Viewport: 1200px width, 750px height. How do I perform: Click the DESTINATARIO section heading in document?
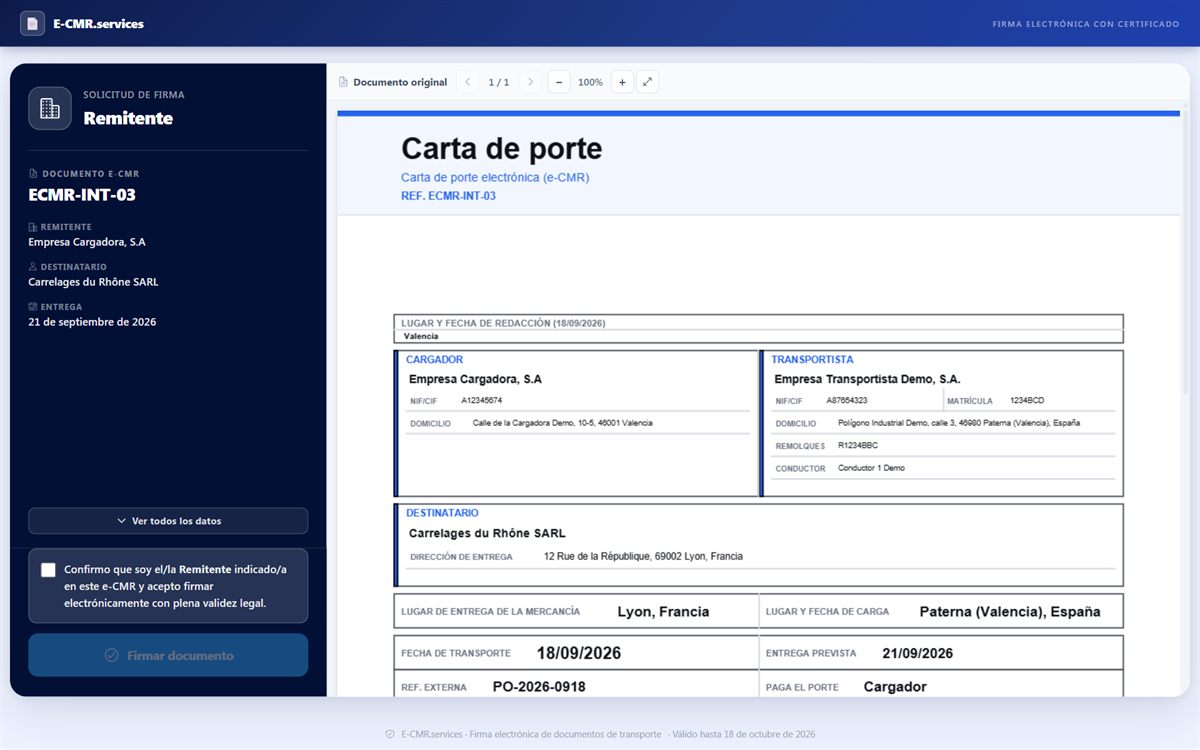(442, 513)
